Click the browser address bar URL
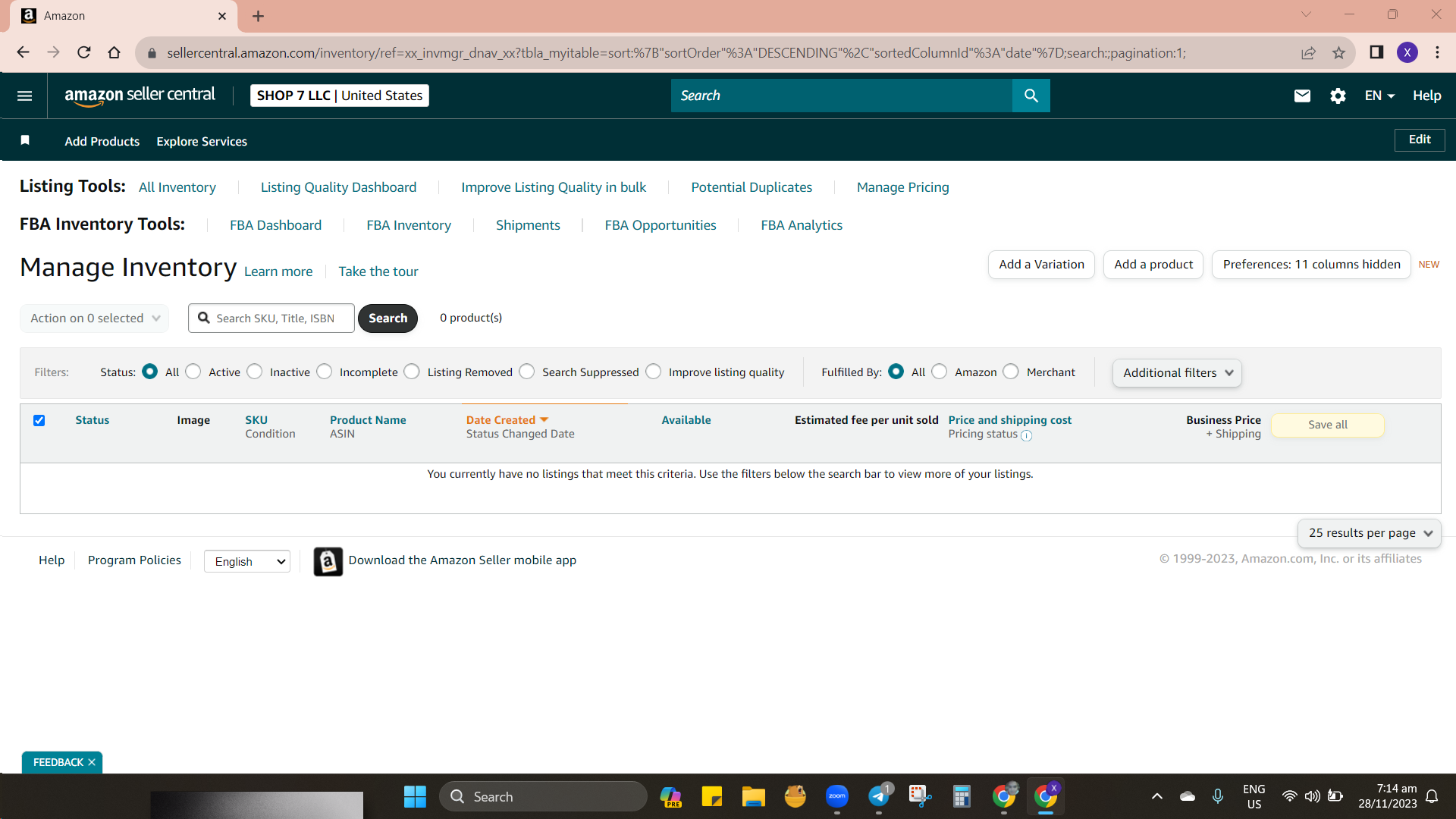 676,53
